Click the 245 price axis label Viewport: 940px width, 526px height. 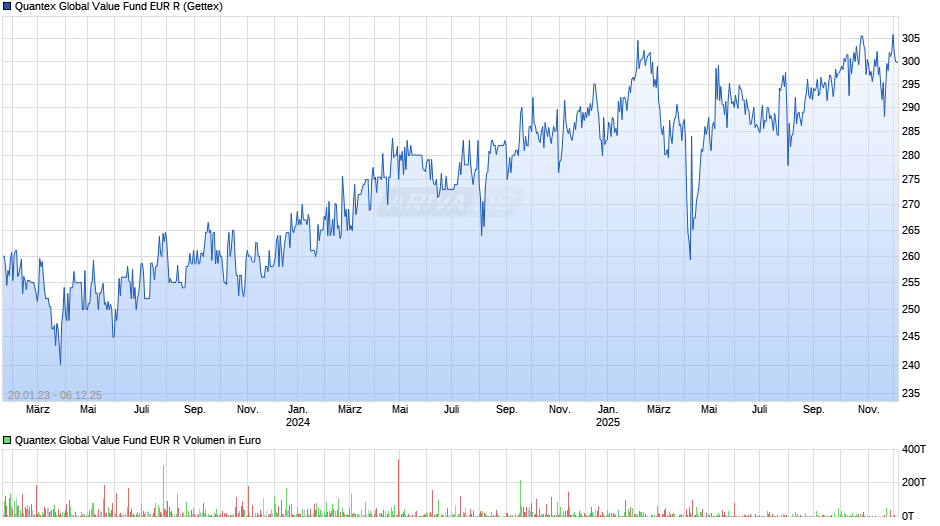911,336
